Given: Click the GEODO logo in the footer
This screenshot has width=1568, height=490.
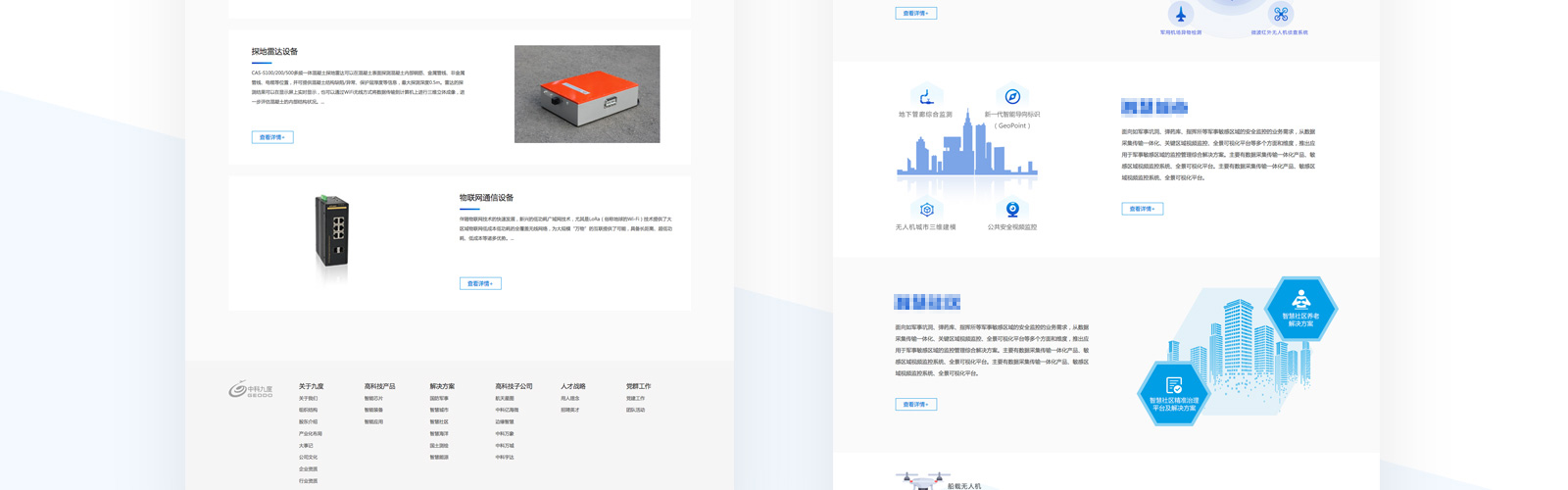Looking at the screenshot, I should coord(251,389).
